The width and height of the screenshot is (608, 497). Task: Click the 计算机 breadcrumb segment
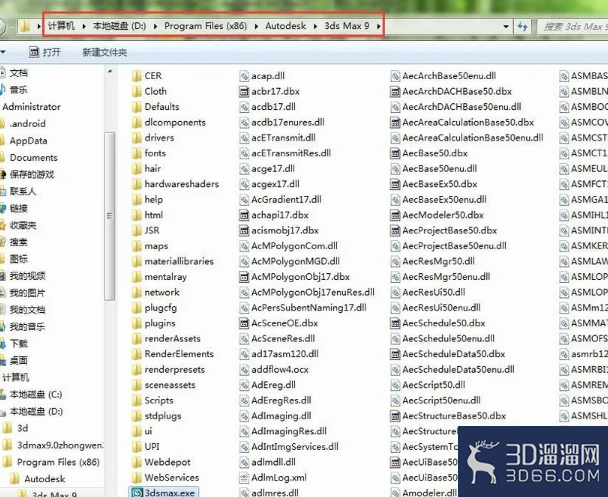click(x=61, y=26)
